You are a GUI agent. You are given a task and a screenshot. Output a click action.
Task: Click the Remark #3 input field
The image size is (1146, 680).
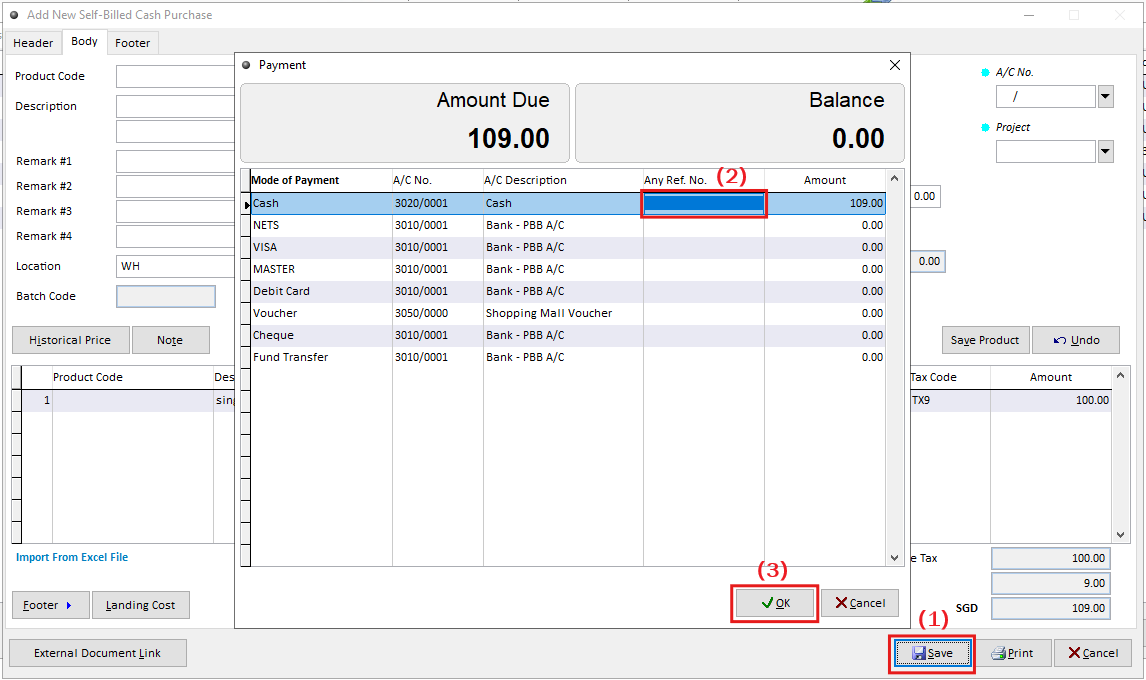click(x=175, y=211)
